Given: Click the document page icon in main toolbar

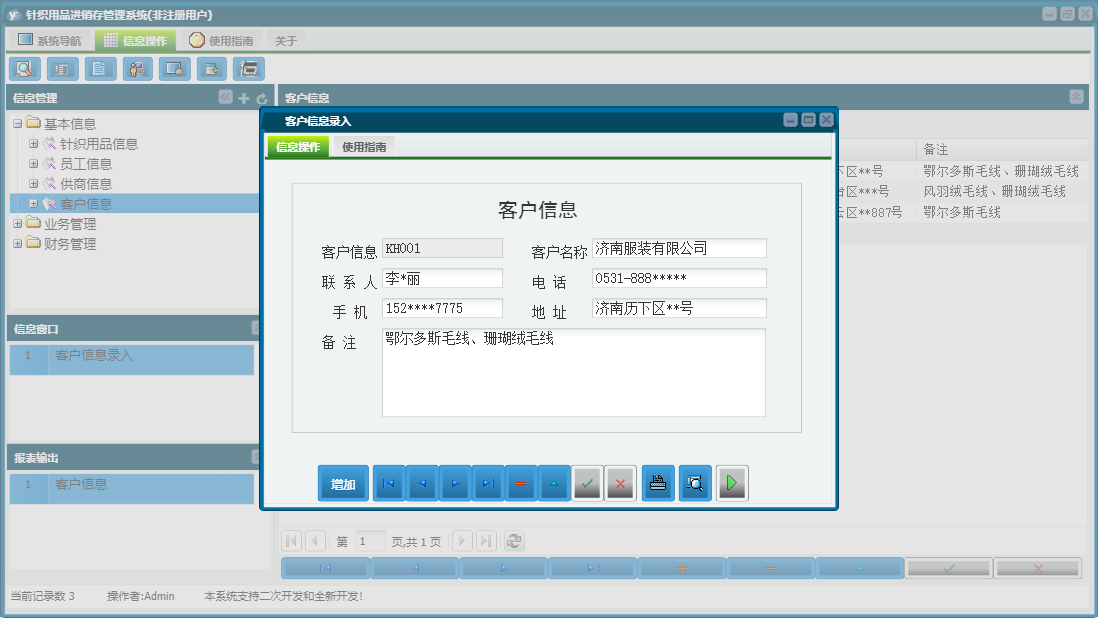Looking at the screenshot, I should click(100, 69).
